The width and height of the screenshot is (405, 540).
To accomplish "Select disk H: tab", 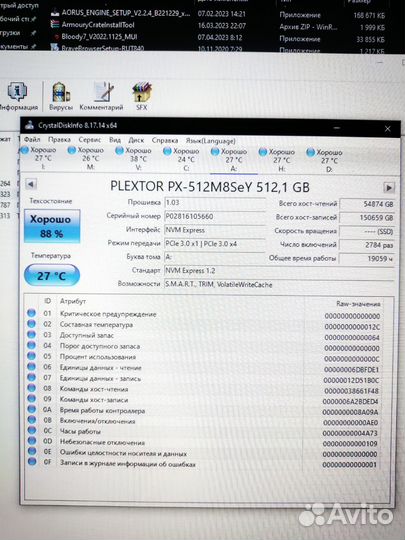I will pyautogui.click(x=278, y=160).
